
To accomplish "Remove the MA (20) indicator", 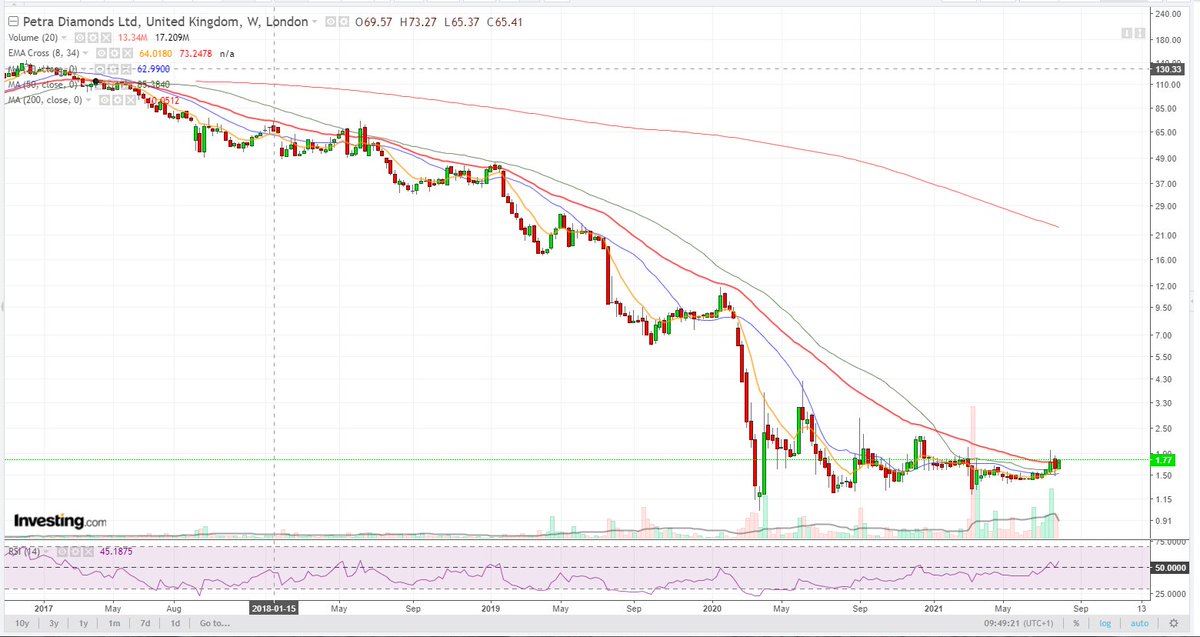I will click(x=125, y=69).
